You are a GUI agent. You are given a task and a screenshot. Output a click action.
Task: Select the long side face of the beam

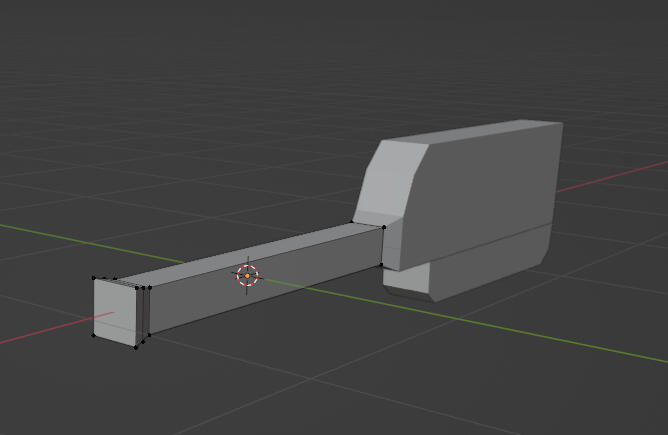[x=264, y=280]
